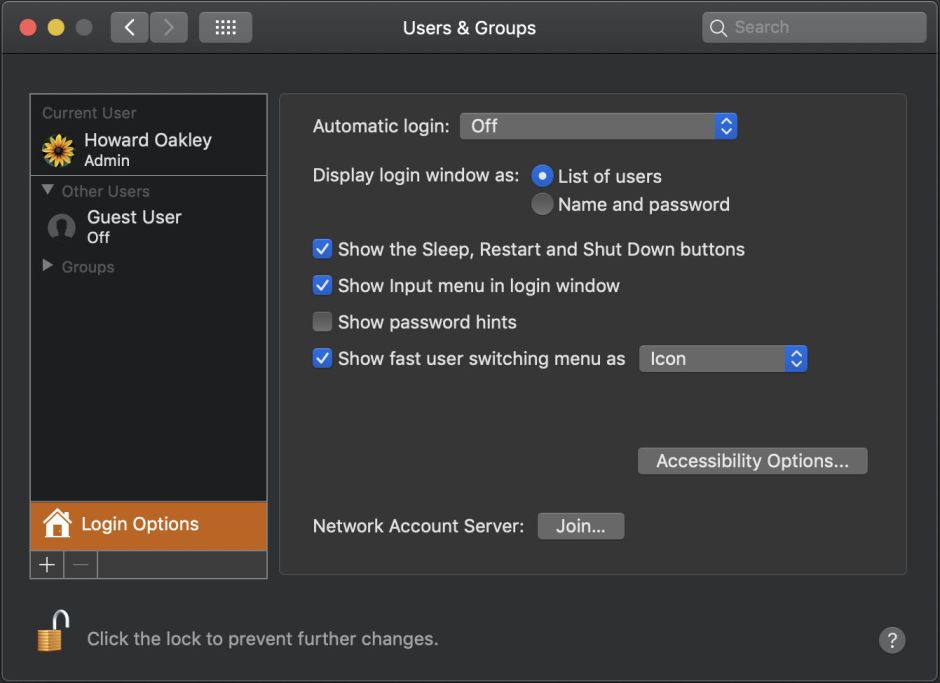Open the fast user switching Icon dropdown
Viewport: 940px width, 683px height.
pyautogui.click(x=722, y=359)
